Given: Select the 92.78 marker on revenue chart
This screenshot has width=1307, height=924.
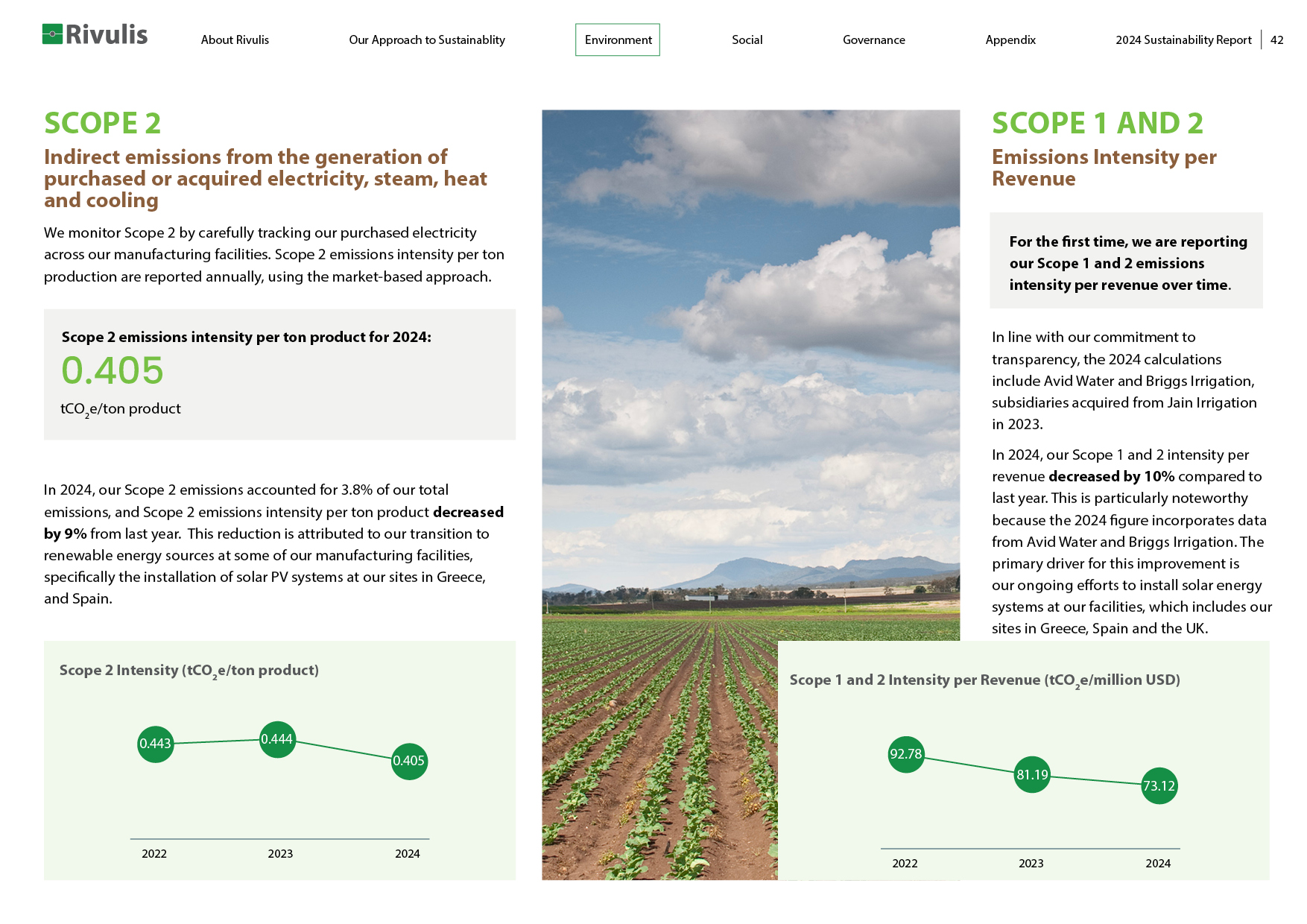Looking at the screenshot, I should (906, 754).
